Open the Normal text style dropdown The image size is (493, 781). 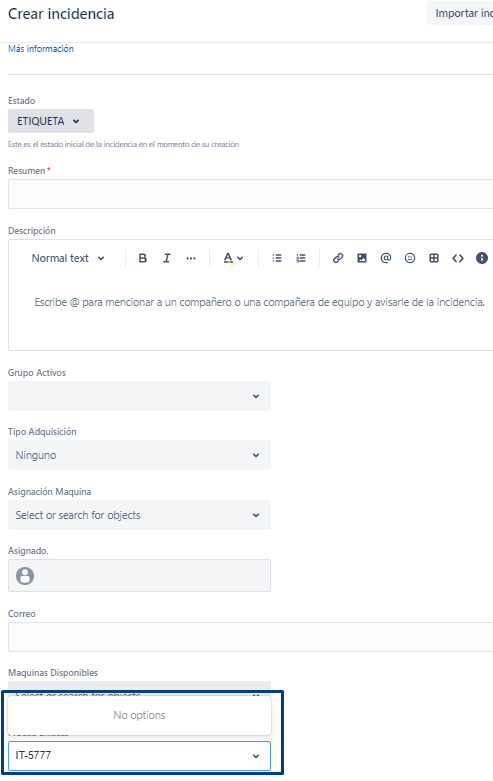click(68, 258)
